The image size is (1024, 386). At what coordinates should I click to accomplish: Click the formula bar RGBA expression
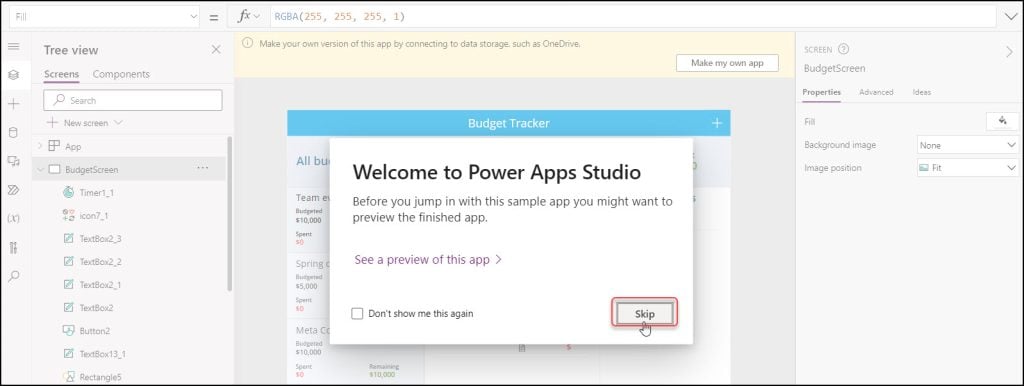[340, 17]
